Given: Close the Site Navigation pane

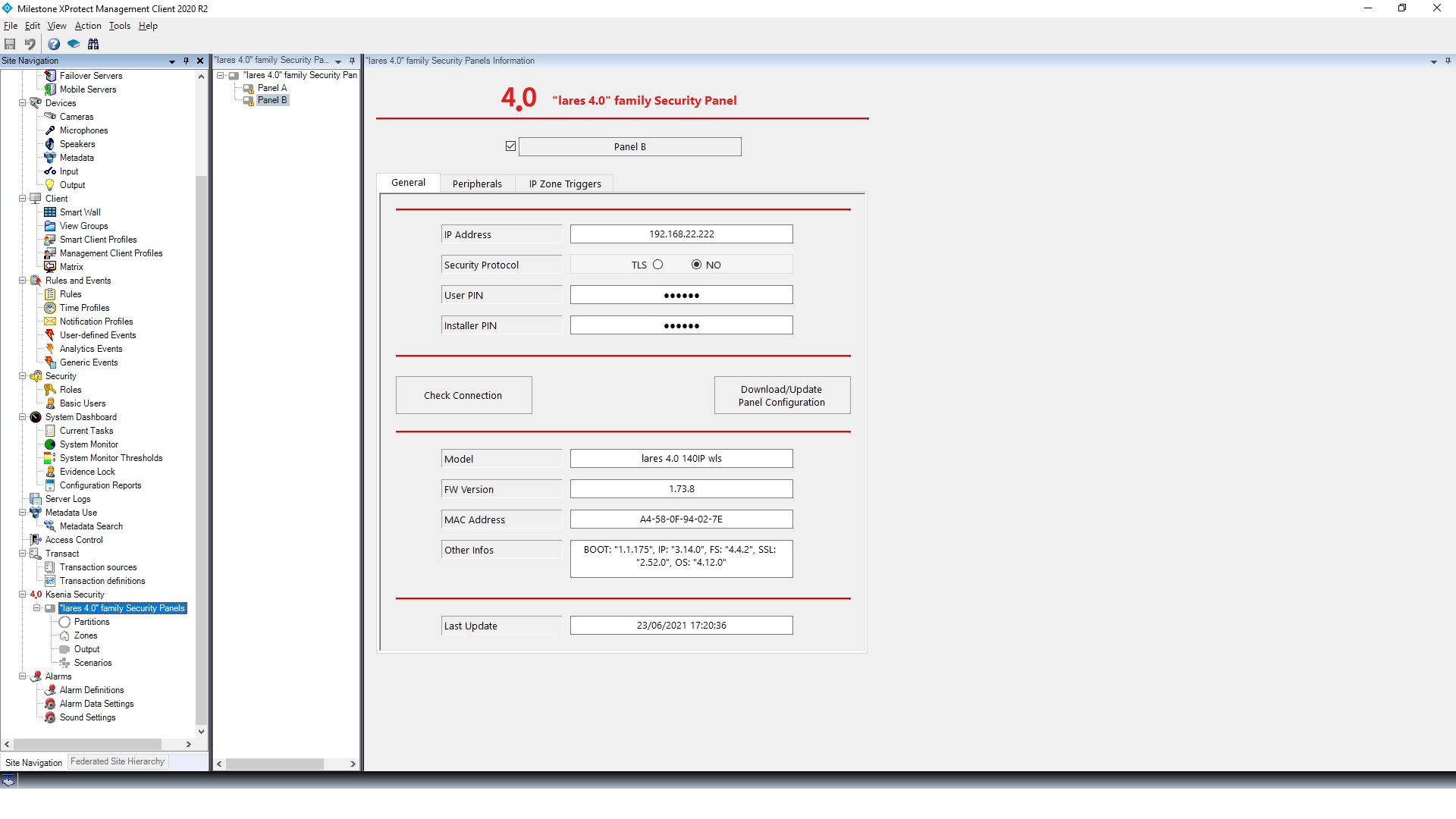Looking at the screenshot, I should point(200,61).
